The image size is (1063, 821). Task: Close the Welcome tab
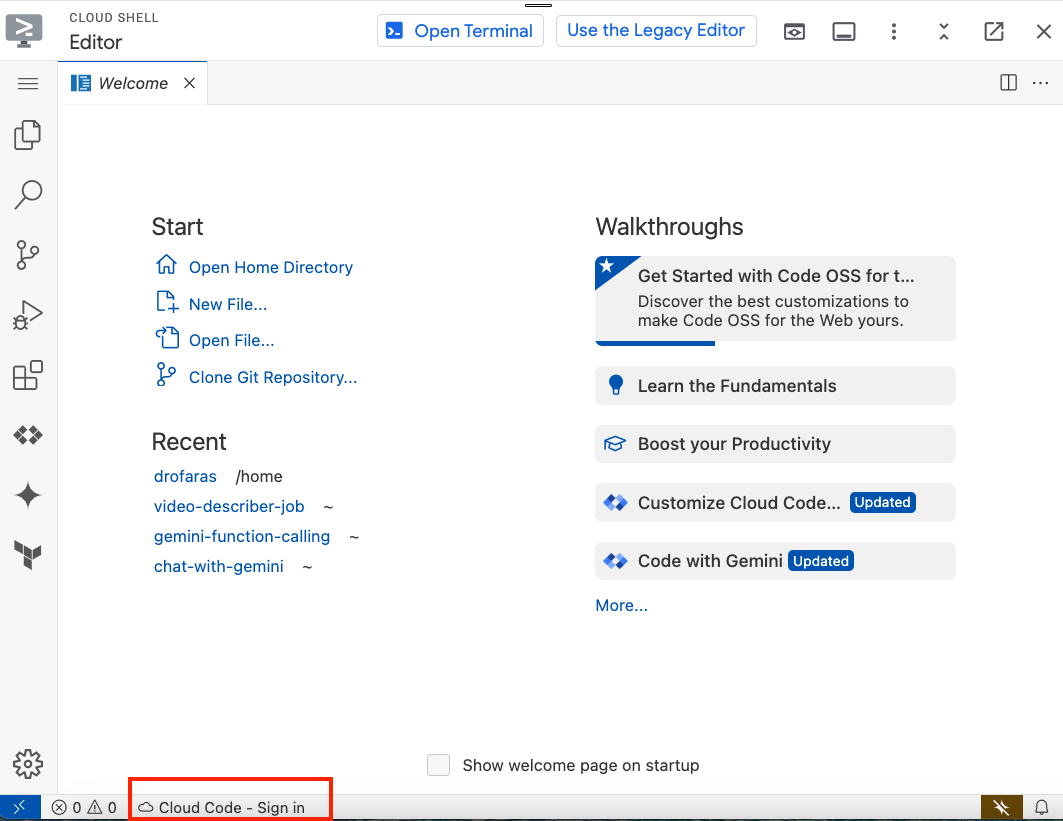click(189, 84)
